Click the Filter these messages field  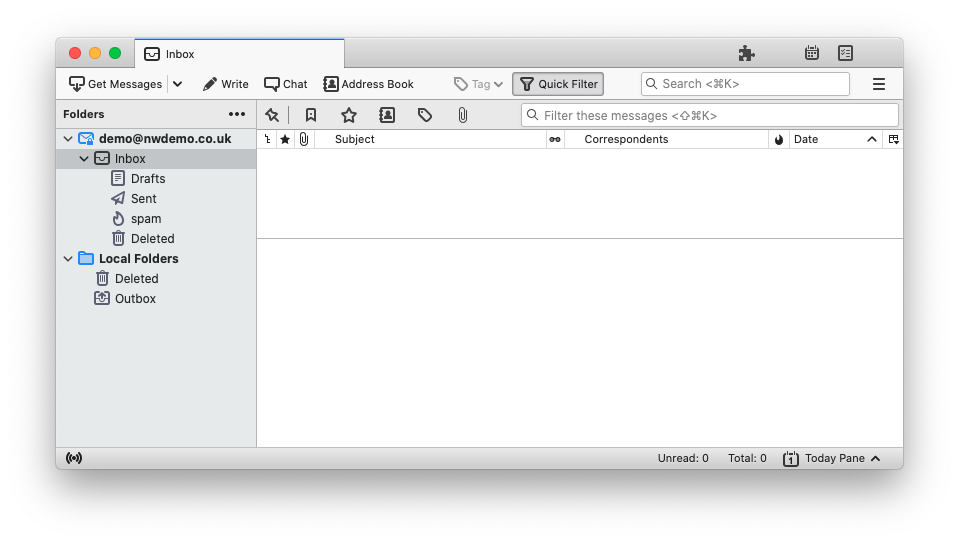pos(709,115)
